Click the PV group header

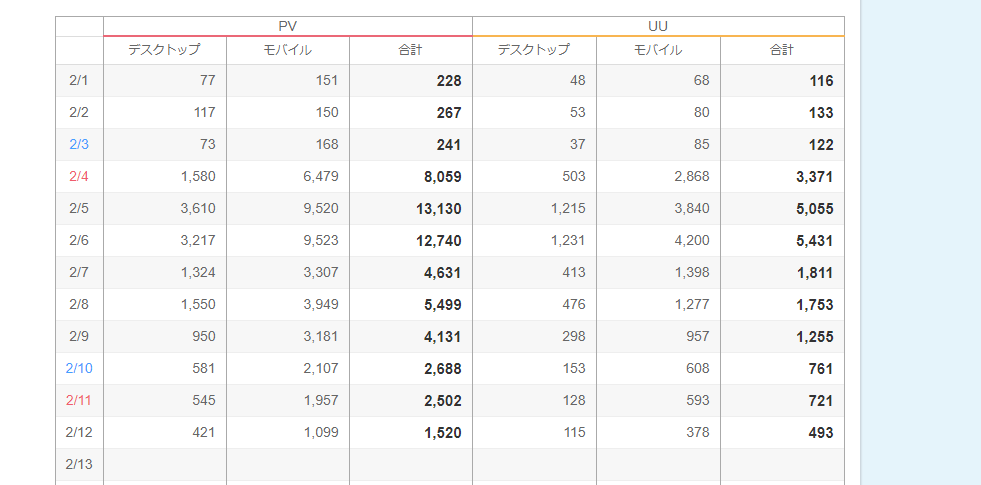tap(288, 26)
